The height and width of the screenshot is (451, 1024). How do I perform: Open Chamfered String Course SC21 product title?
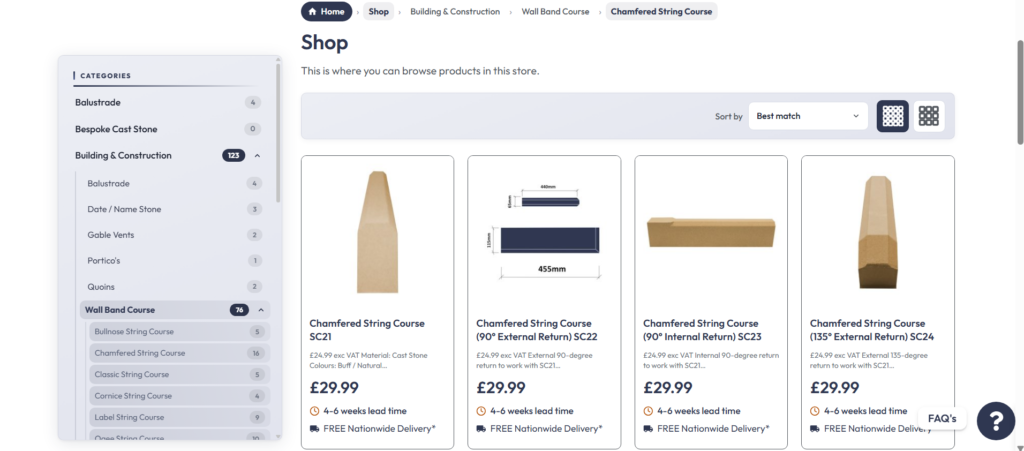(x=367, y=330)
